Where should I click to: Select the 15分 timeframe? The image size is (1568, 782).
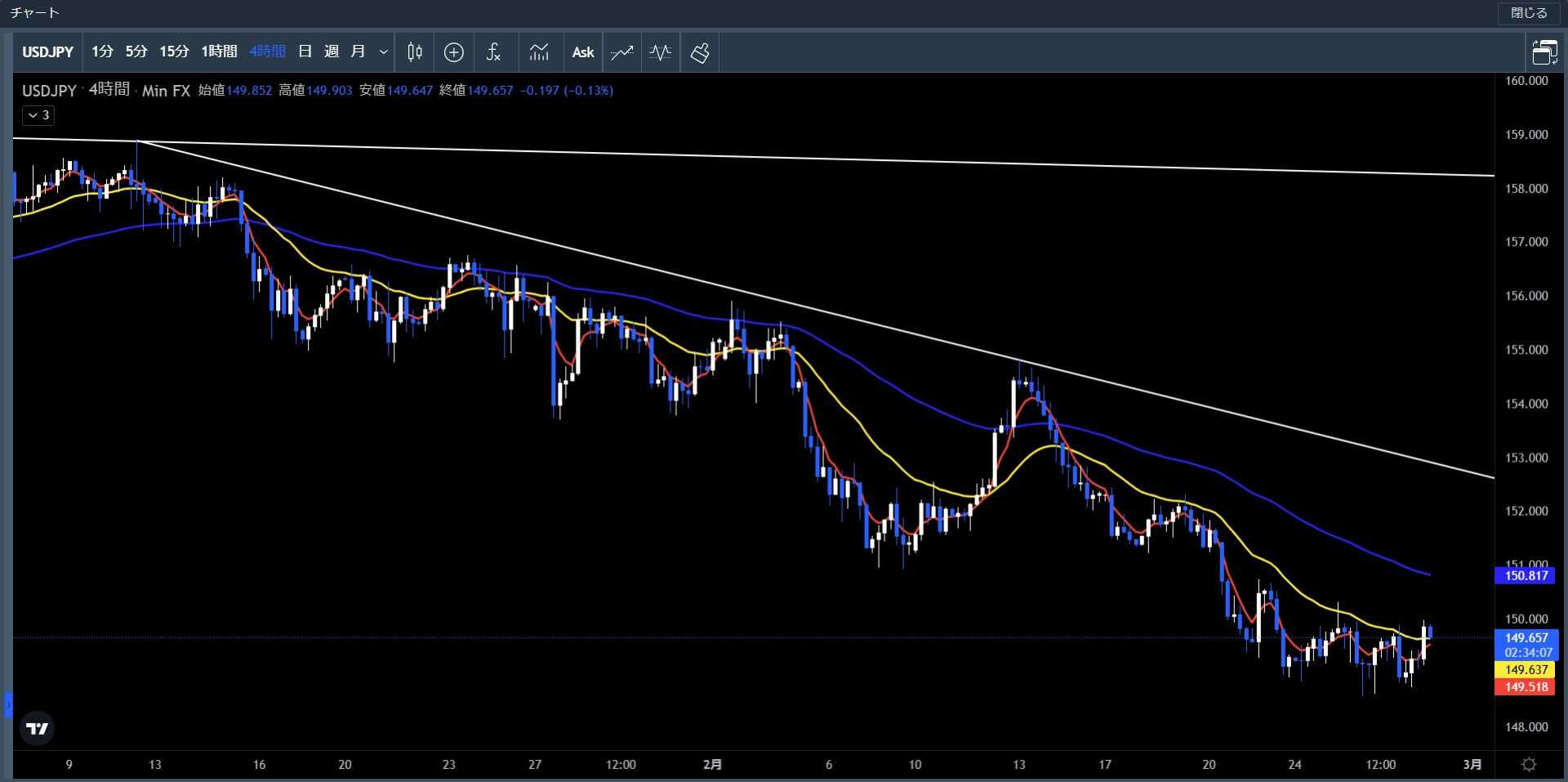pos(174,51)
